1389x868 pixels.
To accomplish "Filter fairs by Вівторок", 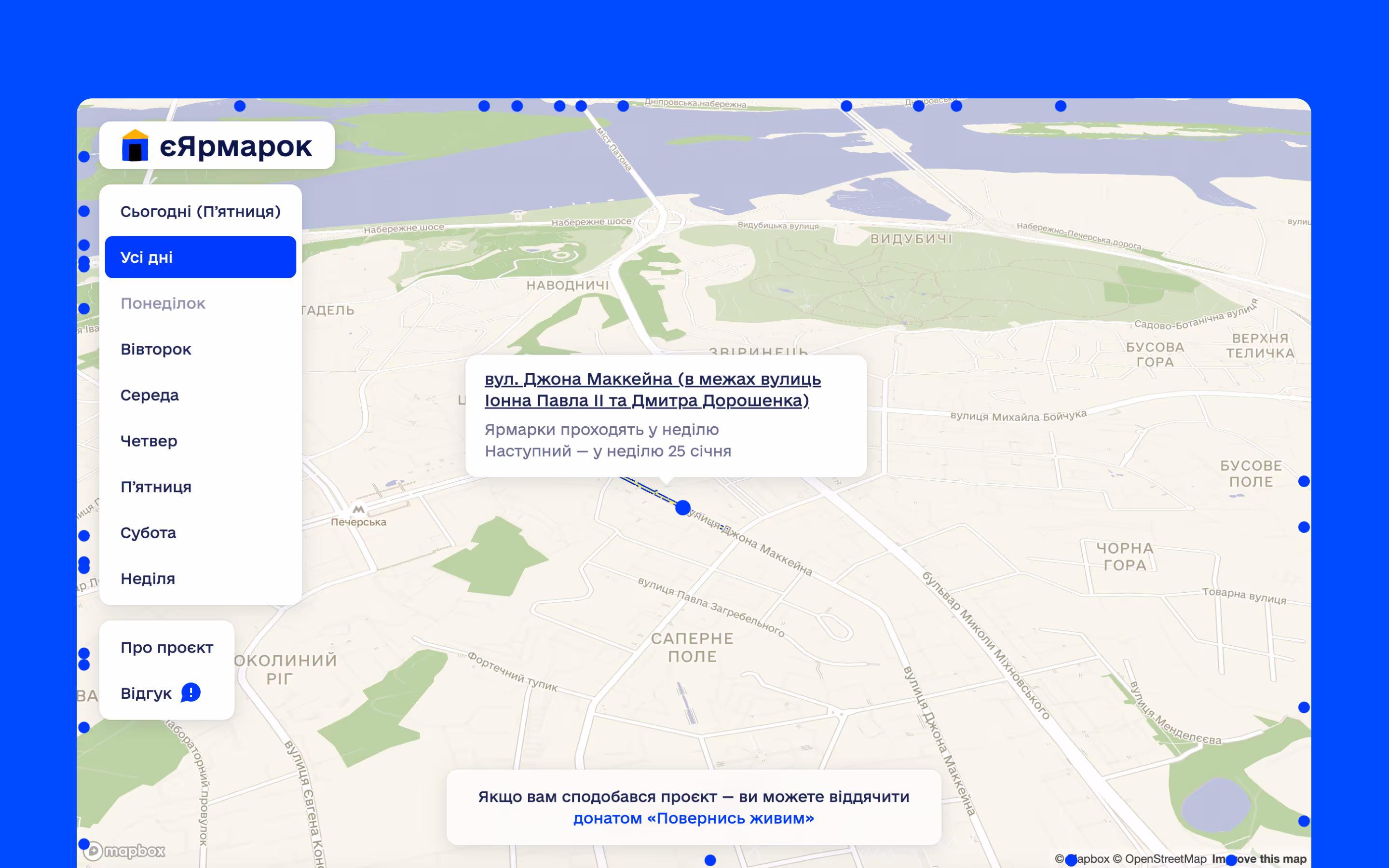I will coord(156,349).
